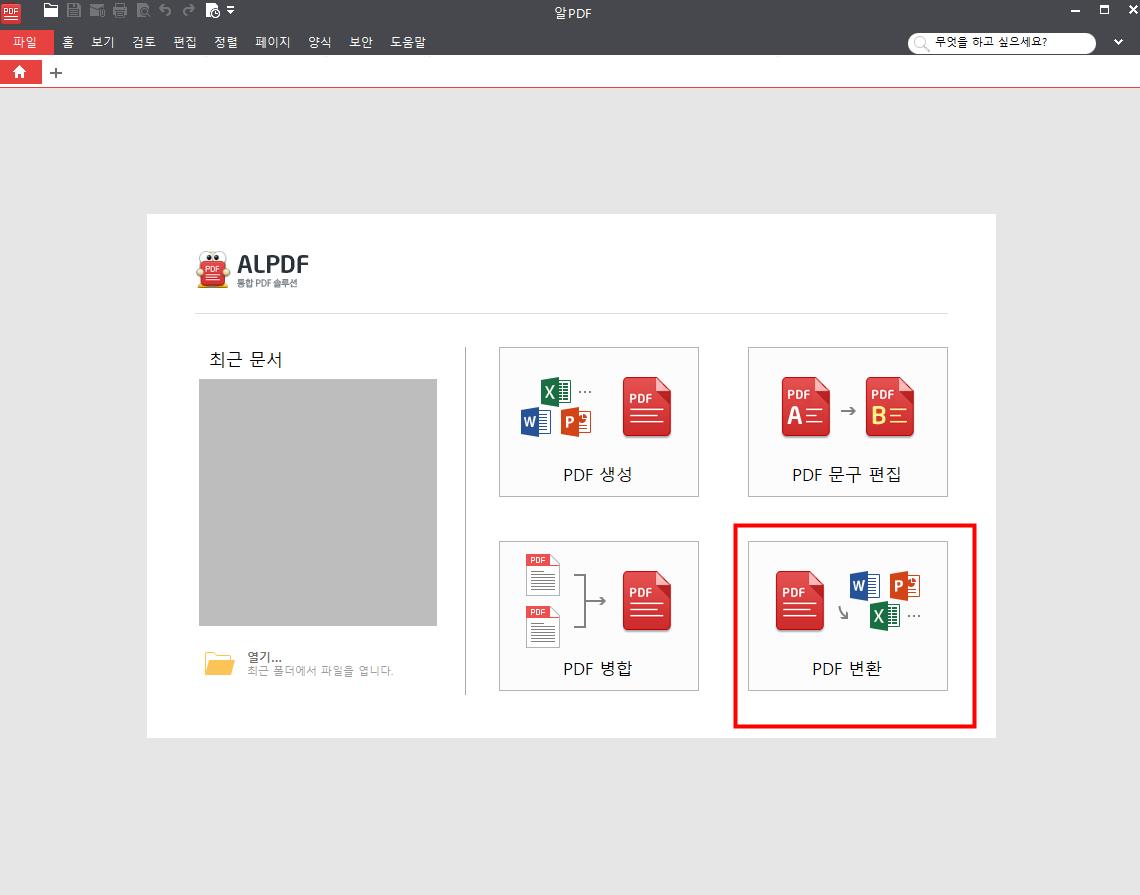Open the 홈 ribbon tab
1140x895 pixels.
68,42
